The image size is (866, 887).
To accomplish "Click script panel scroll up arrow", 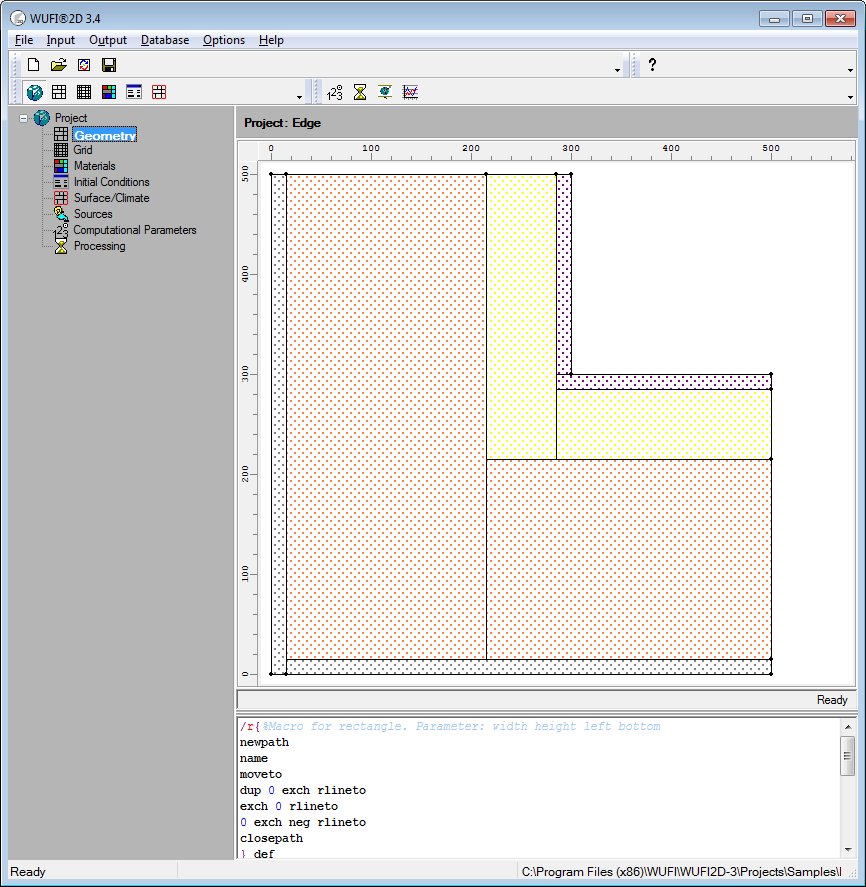I will tap(847, 727).
